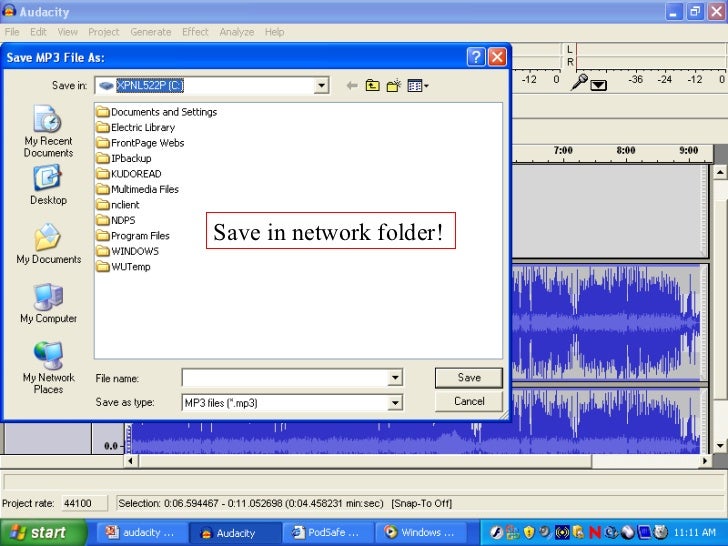Open the Audacity Edit menu
The width and height of the screenshot is (728, 546).
[38, 32]
